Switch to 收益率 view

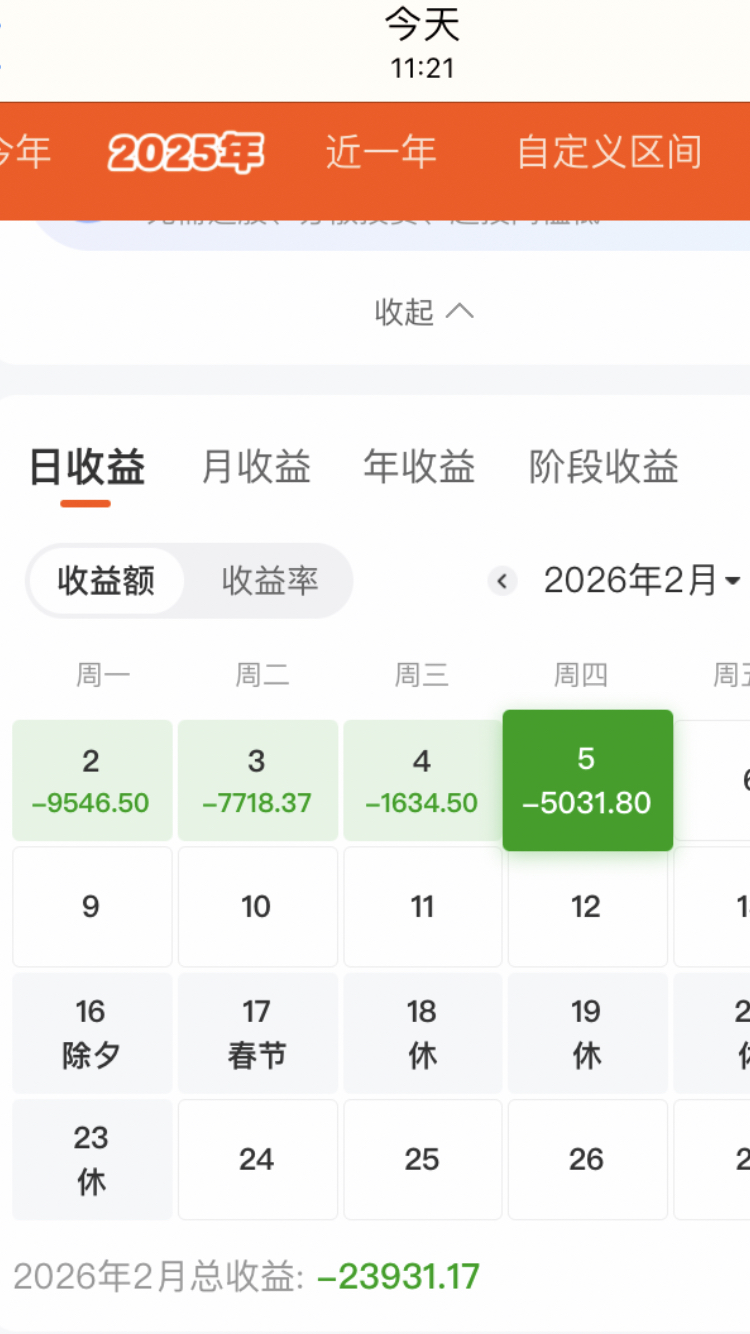(x=270, y=580)
